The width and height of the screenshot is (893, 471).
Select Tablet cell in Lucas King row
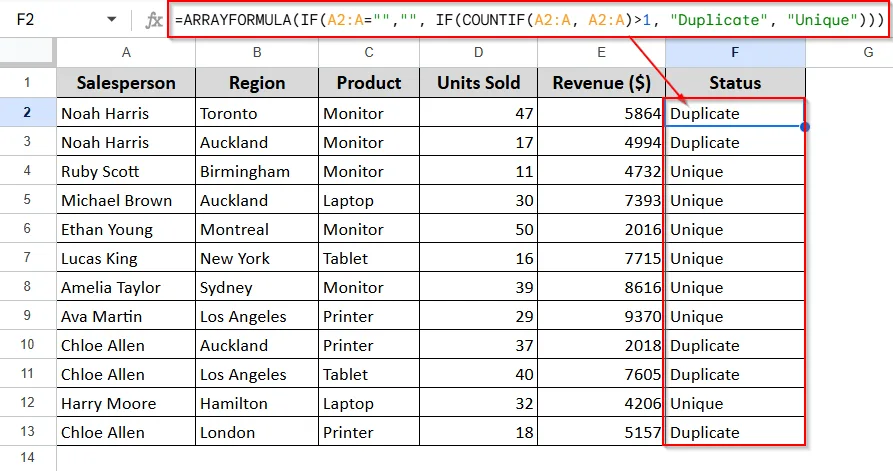pyautogui.click(x=369, y=258)
